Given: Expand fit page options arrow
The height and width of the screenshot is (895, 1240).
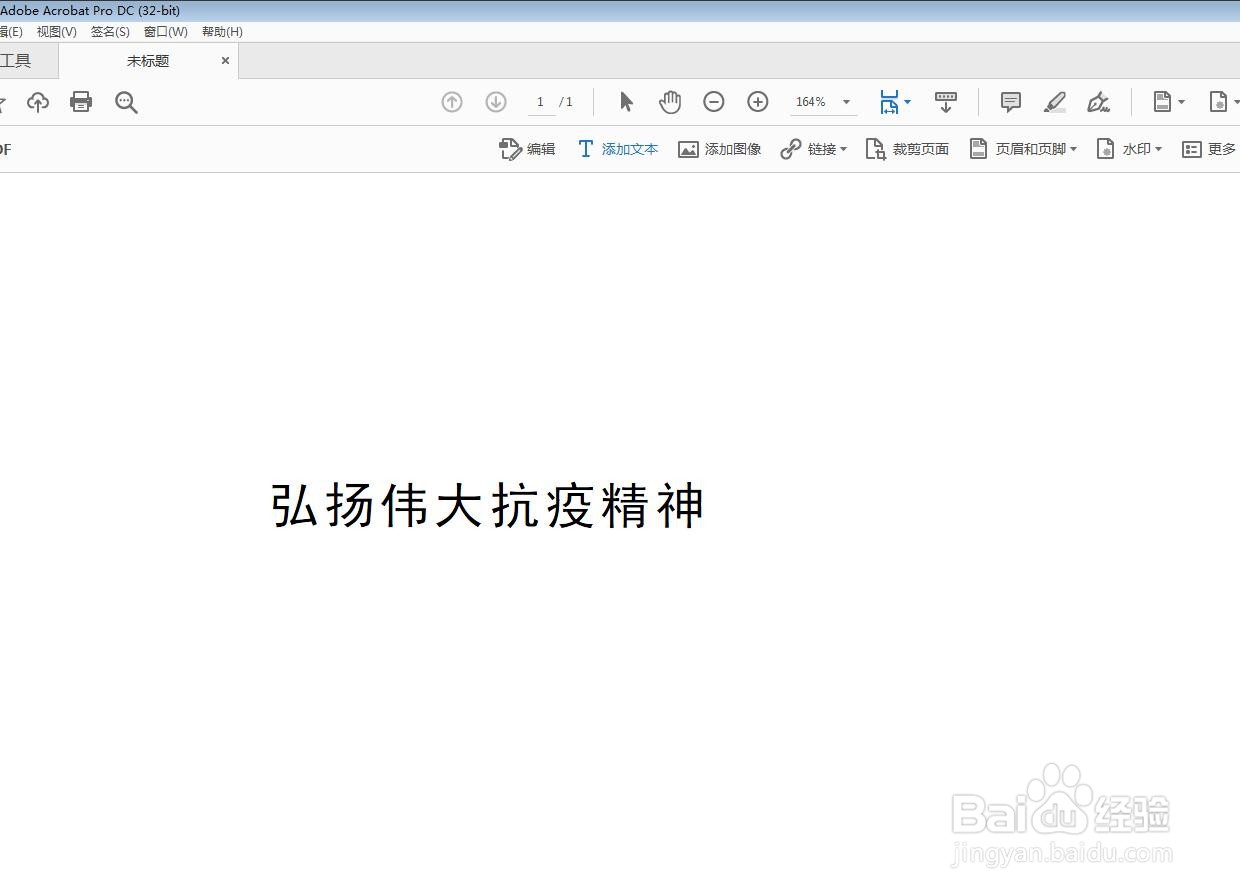Looking at the screenshot, I should (907, 102).
